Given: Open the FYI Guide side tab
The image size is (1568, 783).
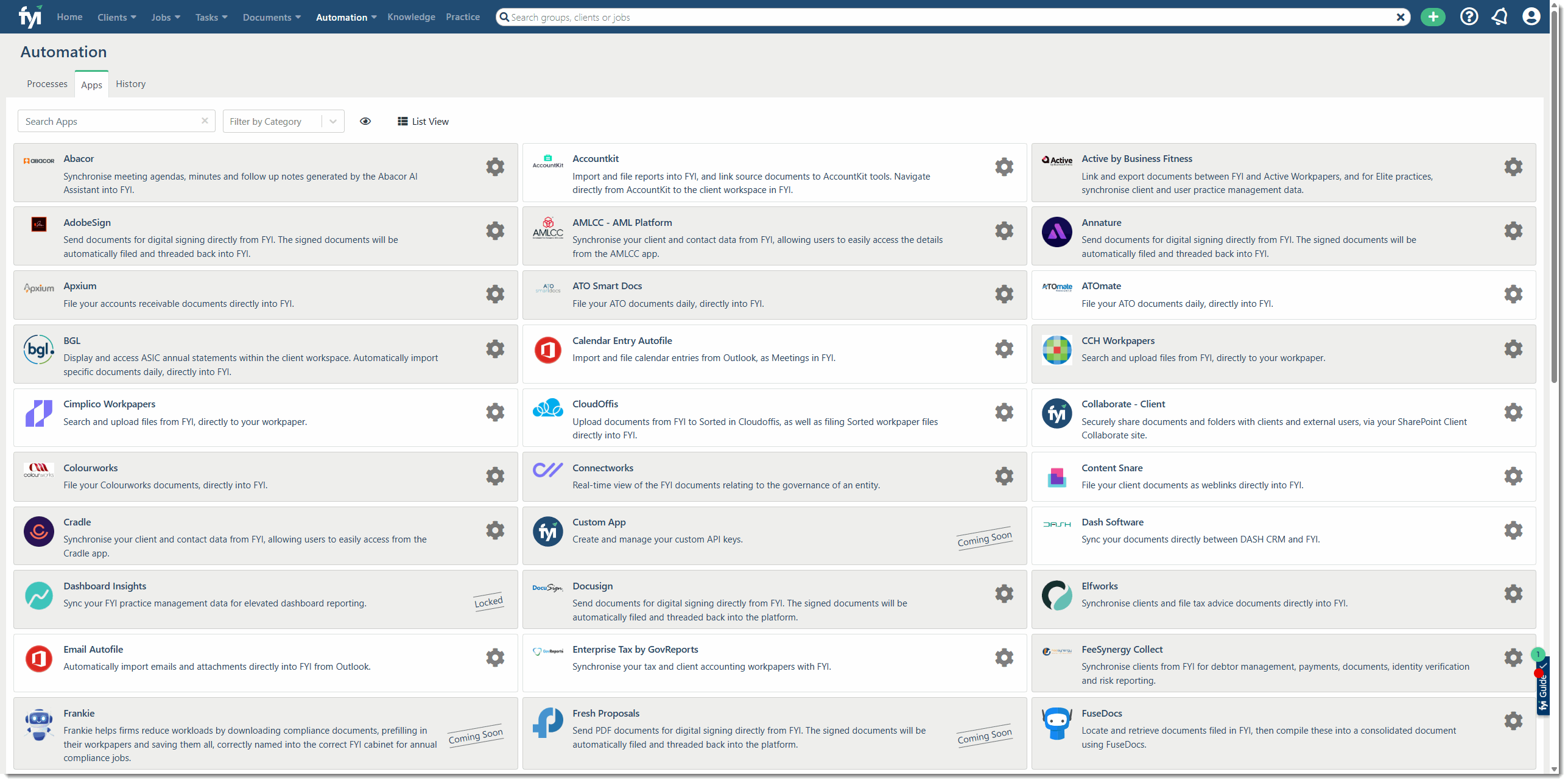Looking at the screenshot, I should pyautogui.click(x=1542, y=686).
